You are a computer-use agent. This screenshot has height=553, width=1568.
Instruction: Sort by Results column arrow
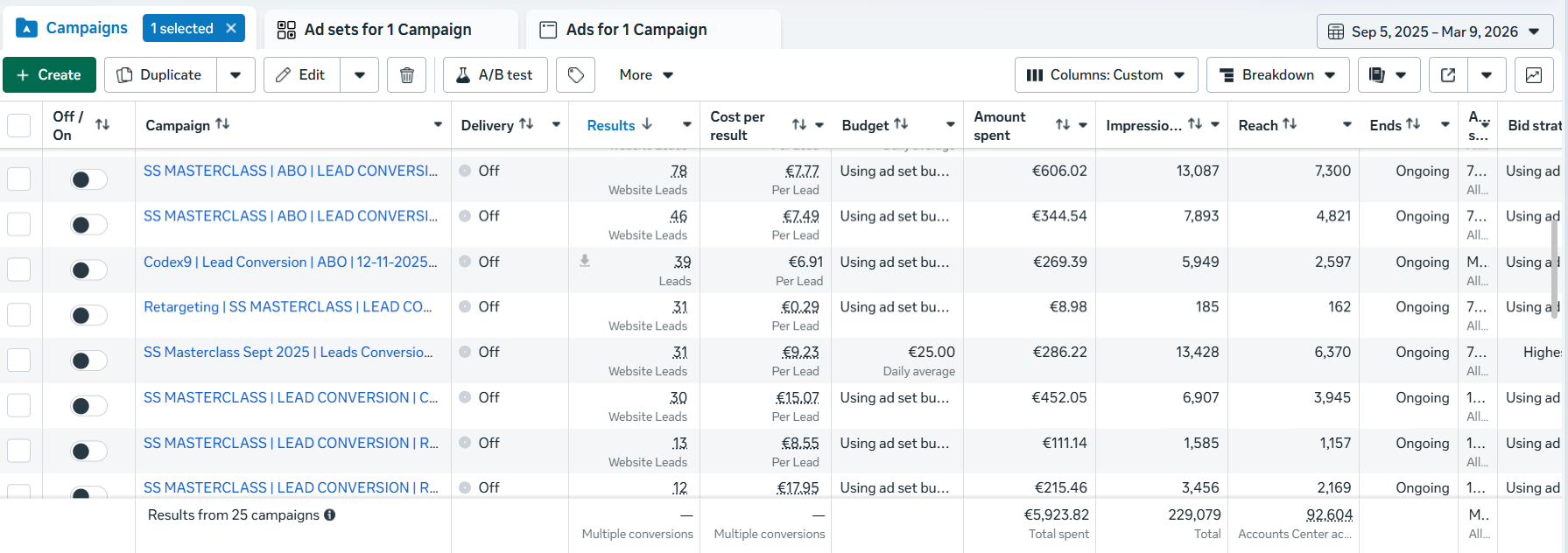(x=647, y=125)
